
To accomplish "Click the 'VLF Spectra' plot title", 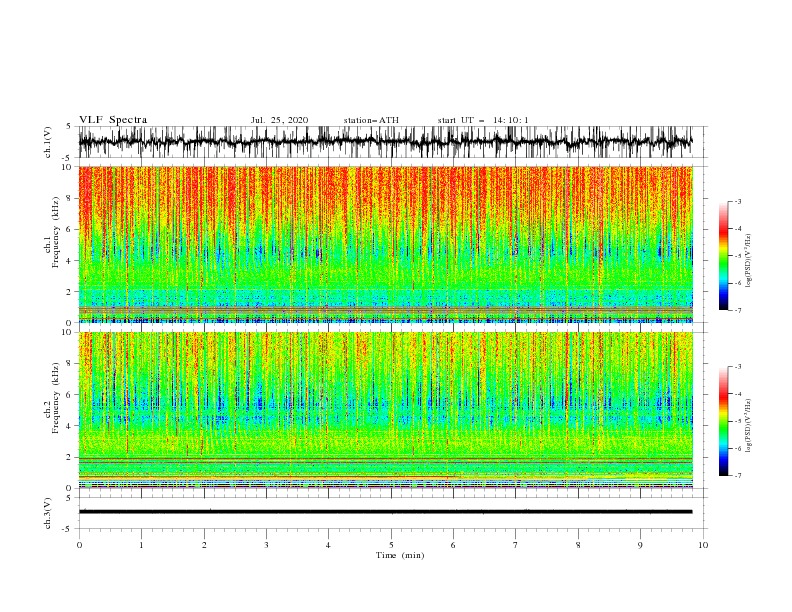I will 113,120.
